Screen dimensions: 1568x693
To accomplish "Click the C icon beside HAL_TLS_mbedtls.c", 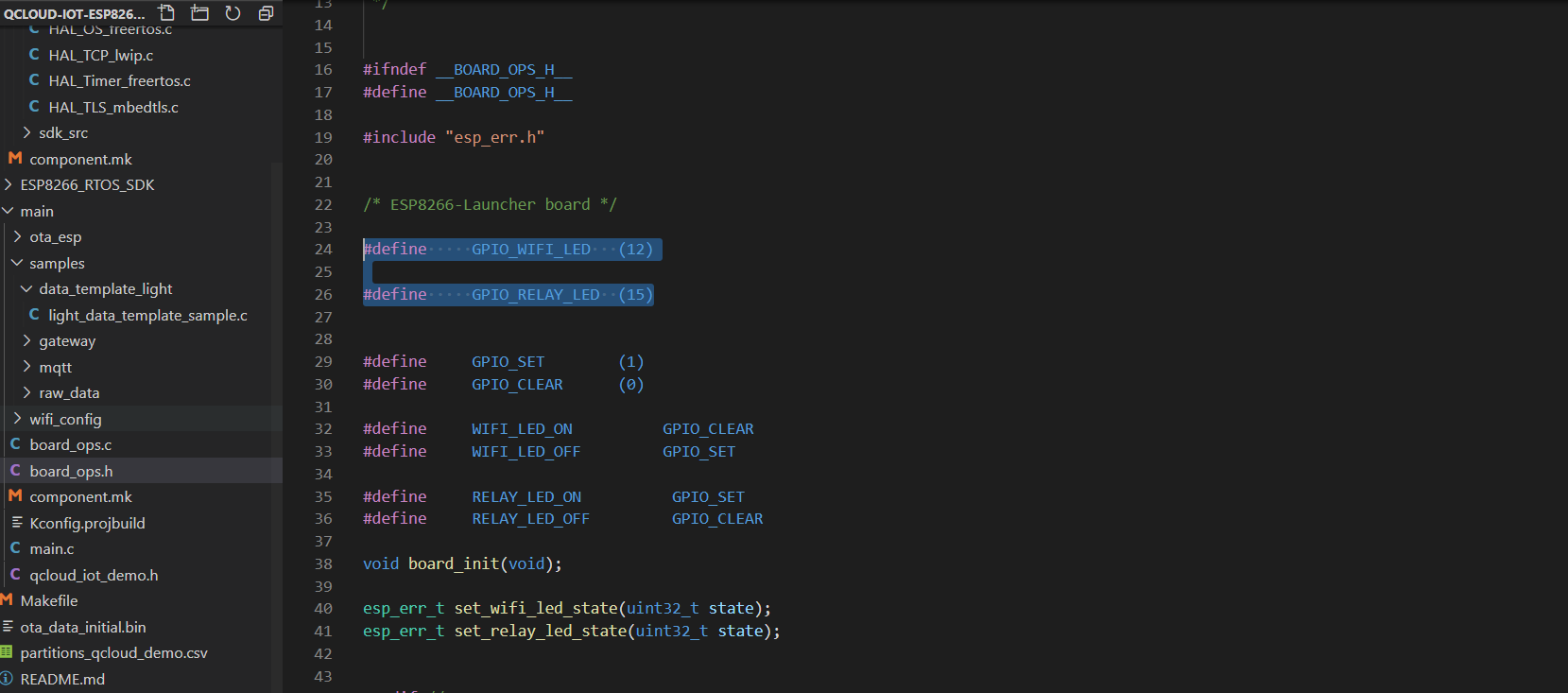I will pyautogui.click(x=34, y=107).
